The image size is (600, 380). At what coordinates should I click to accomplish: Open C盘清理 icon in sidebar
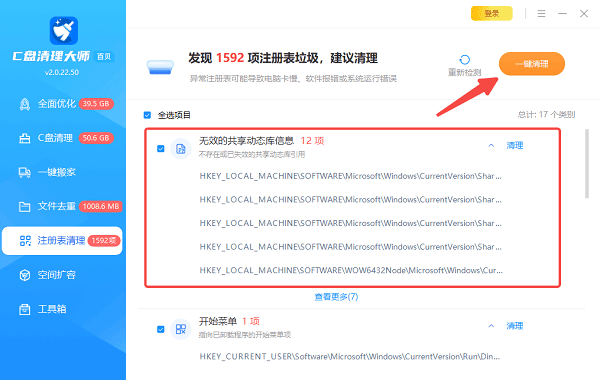(x=25, y=138)
